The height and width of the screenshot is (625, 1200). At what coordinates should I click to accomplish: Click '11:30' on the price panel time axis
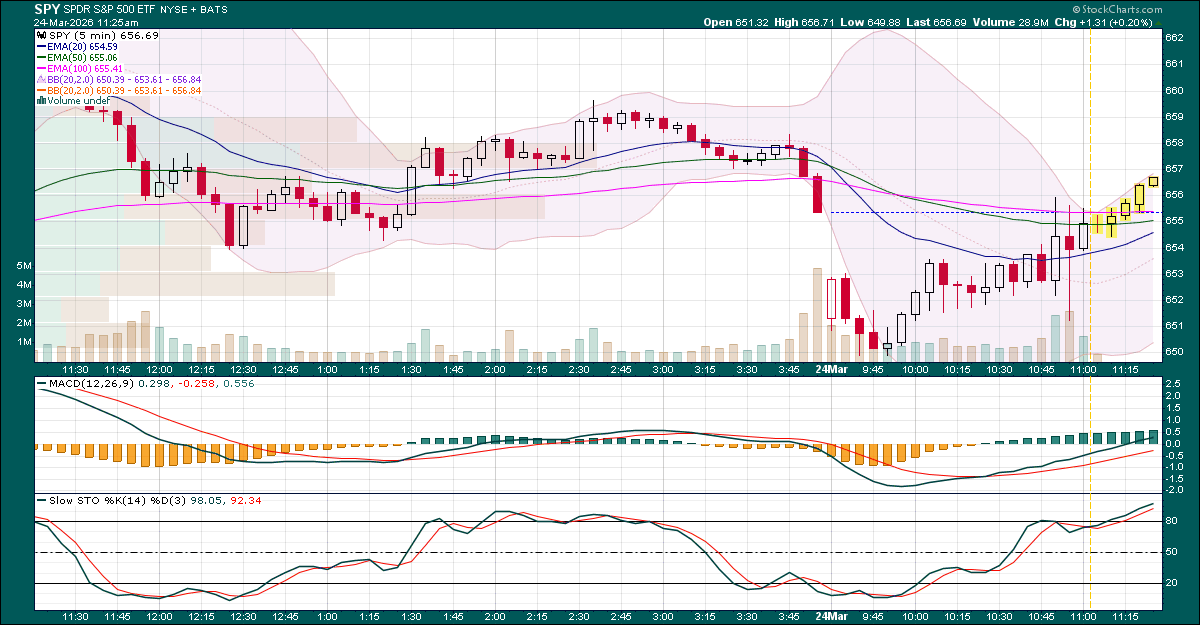pos(75,369)
